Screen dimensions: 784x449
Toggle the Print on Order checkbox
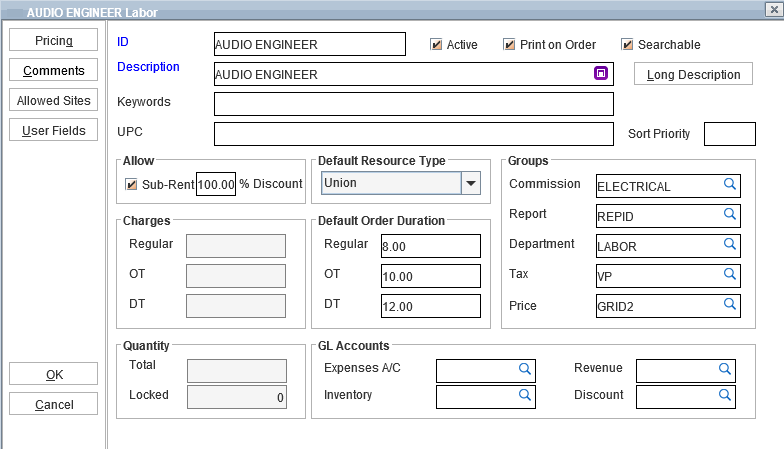tap(509, 45)
